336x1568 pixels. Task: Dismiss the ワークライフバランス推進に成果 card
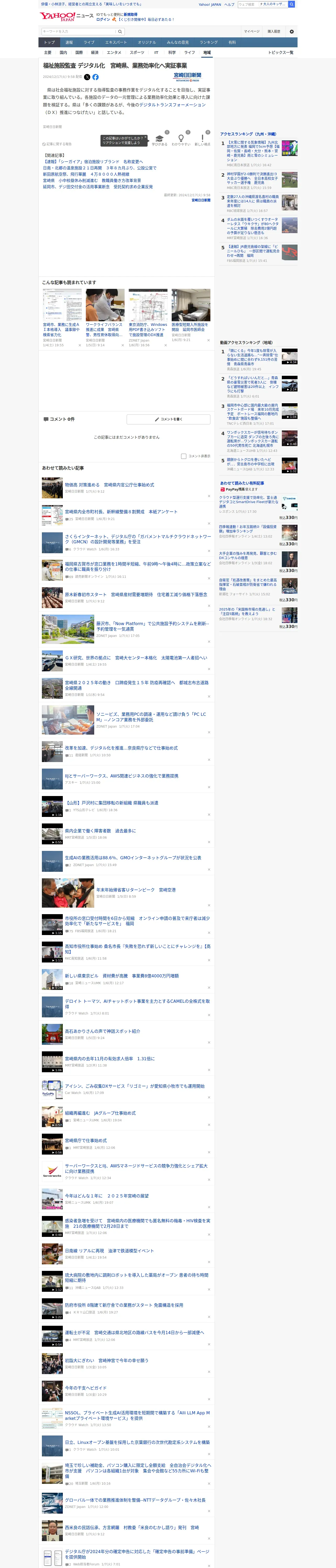coord(122,345)
